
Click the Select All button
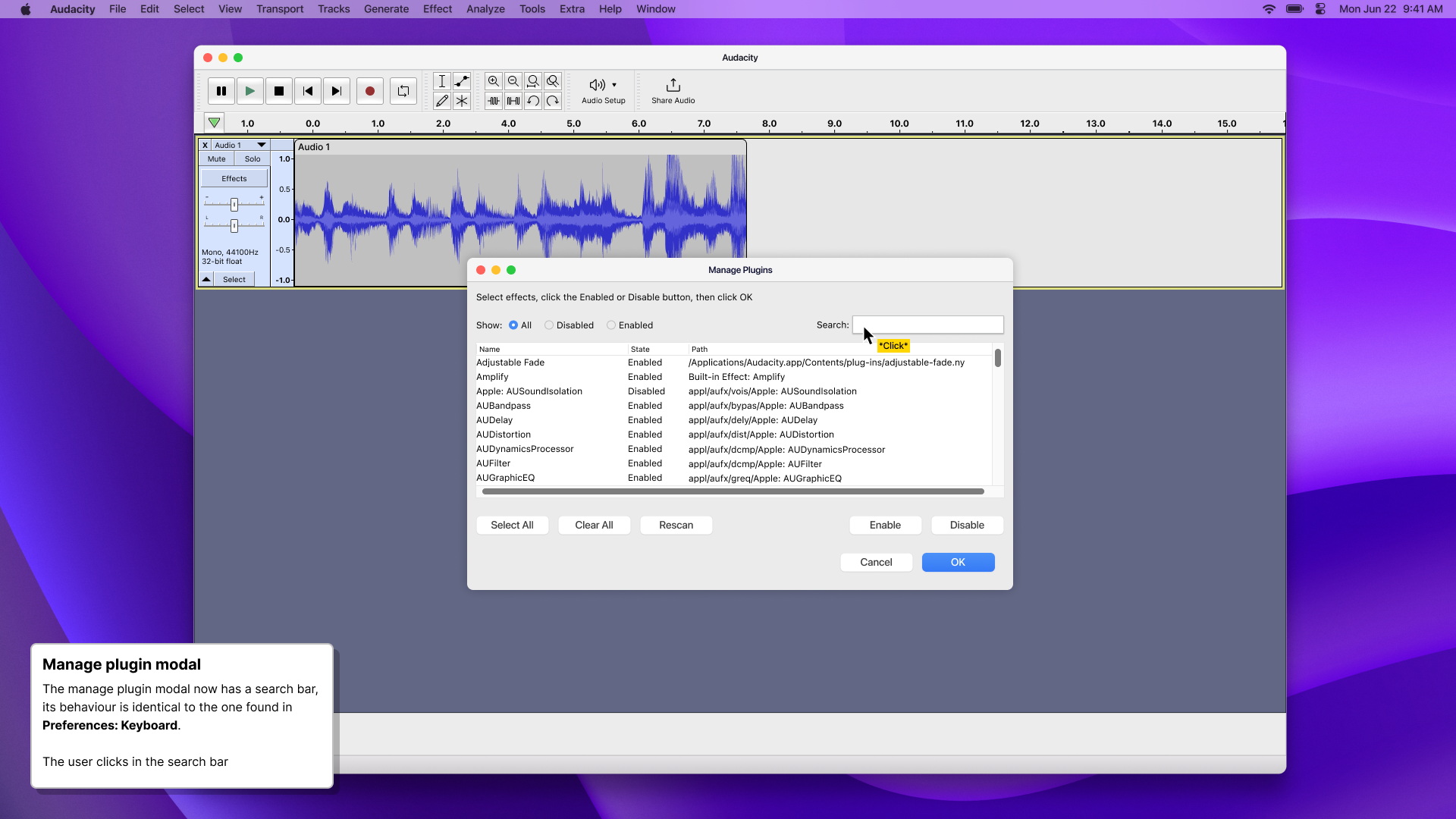click(512, 525)
